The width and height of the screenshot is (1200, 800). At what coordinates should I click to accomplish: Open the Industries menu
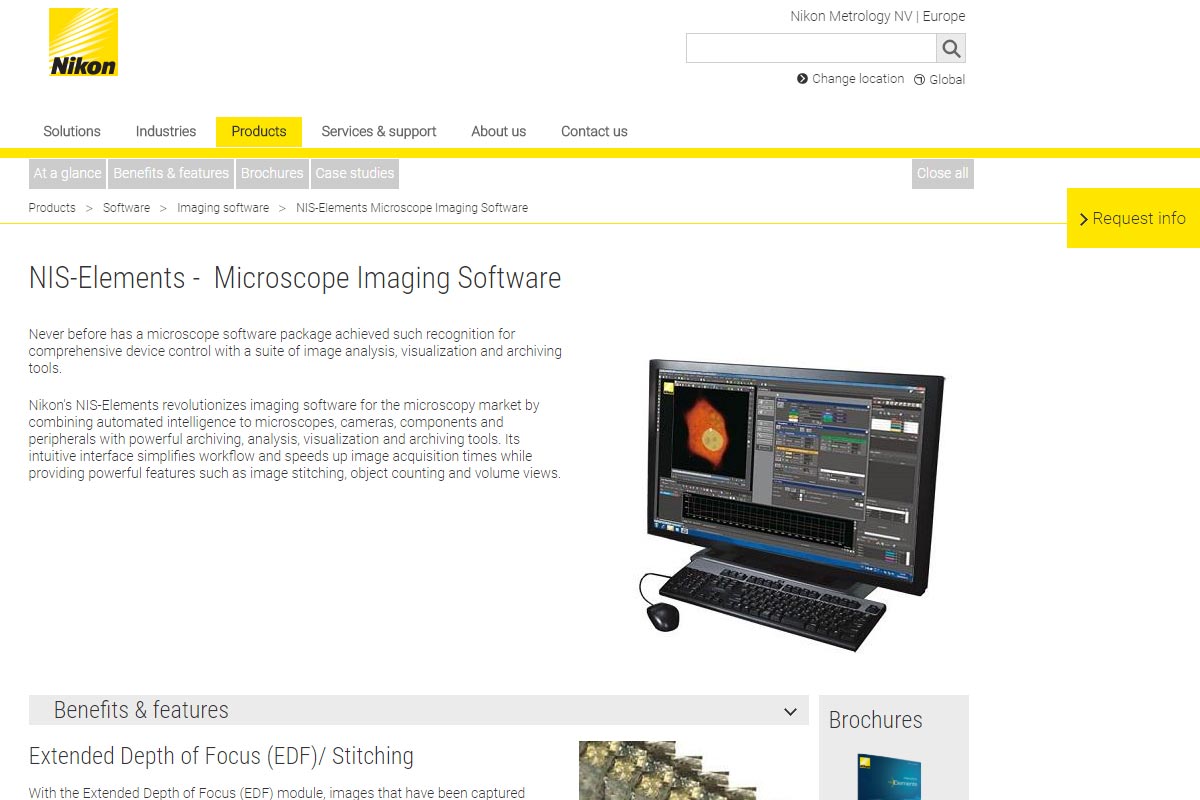[166, 131]
